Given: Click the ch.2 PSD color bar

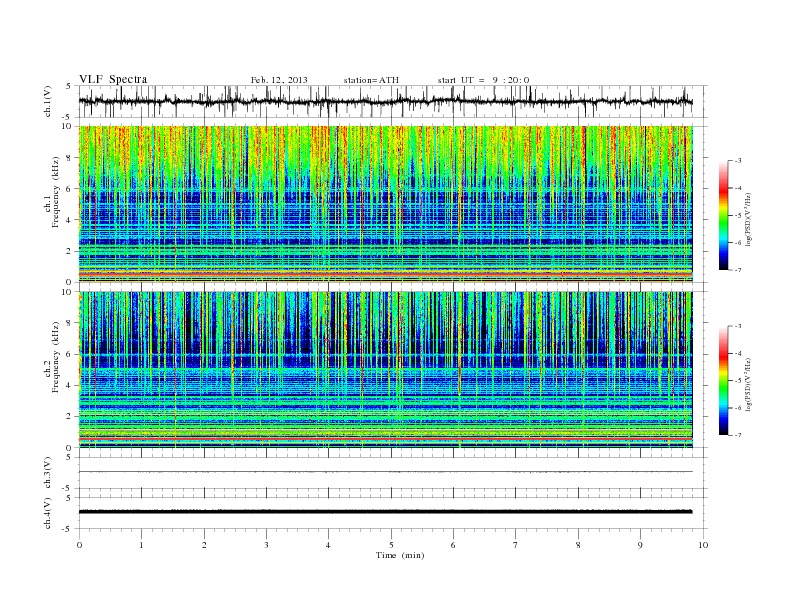Looking at the screenshot, I should [x=723, y=380].
